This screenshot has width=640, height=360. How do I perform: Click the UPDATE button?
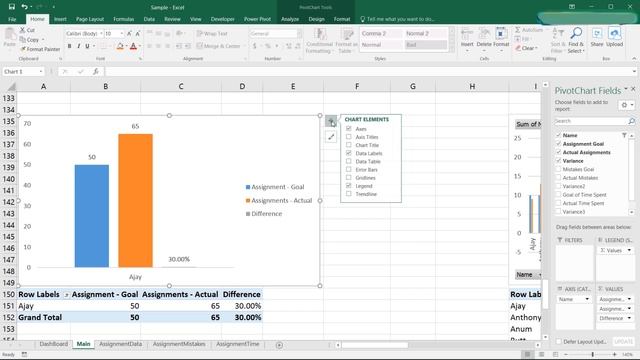tap(623, 342)
